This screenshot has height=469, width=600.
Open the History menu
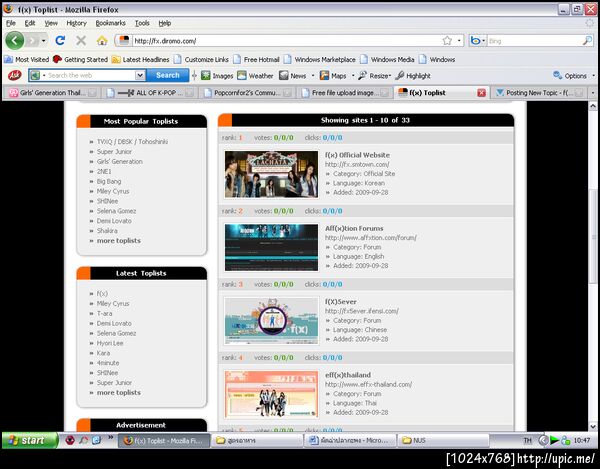77,23
